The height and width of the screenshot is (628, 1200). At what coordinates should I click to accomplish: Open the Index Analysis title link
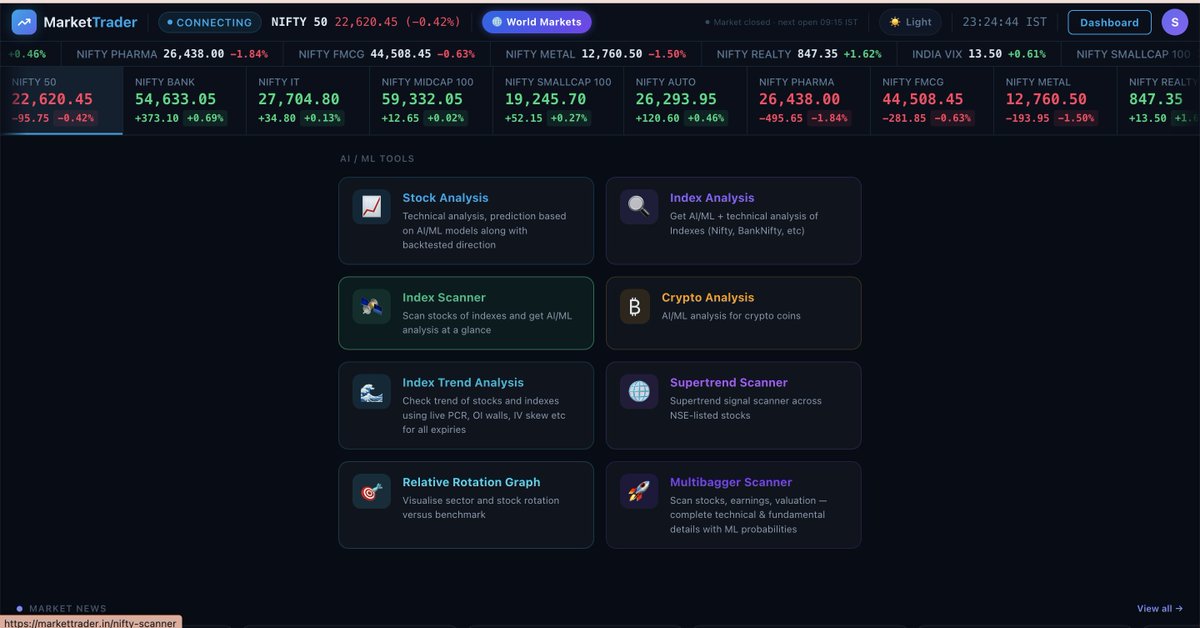[x=712, y=198]
